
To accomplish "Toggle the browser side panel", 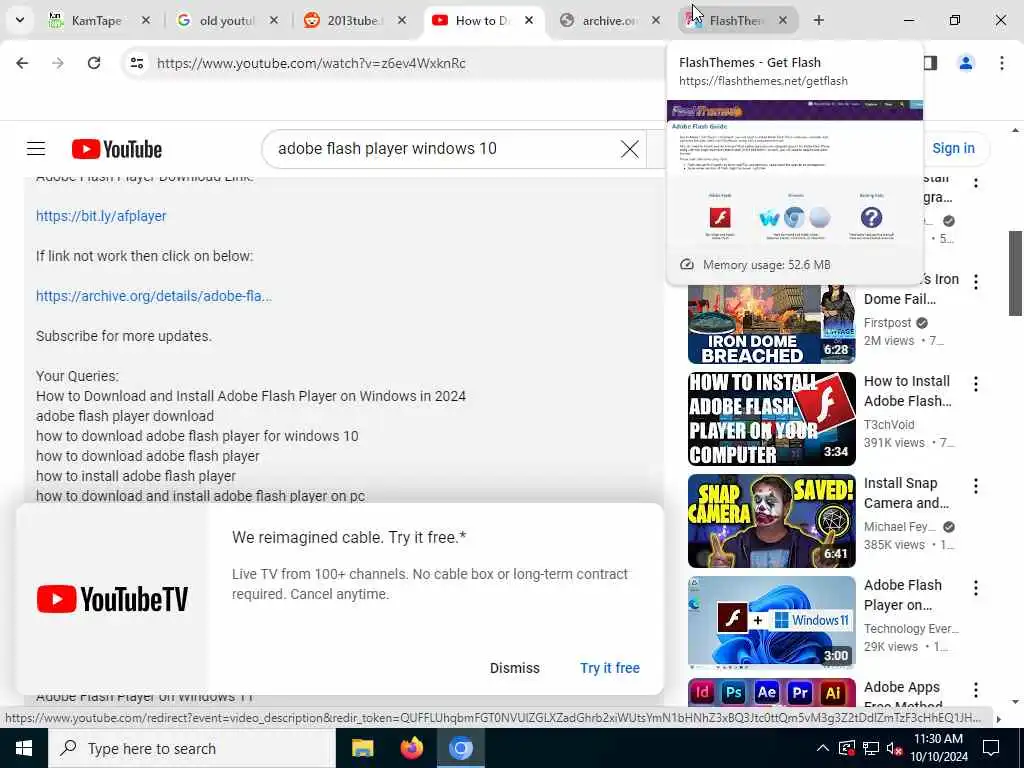I will (930, 63).
